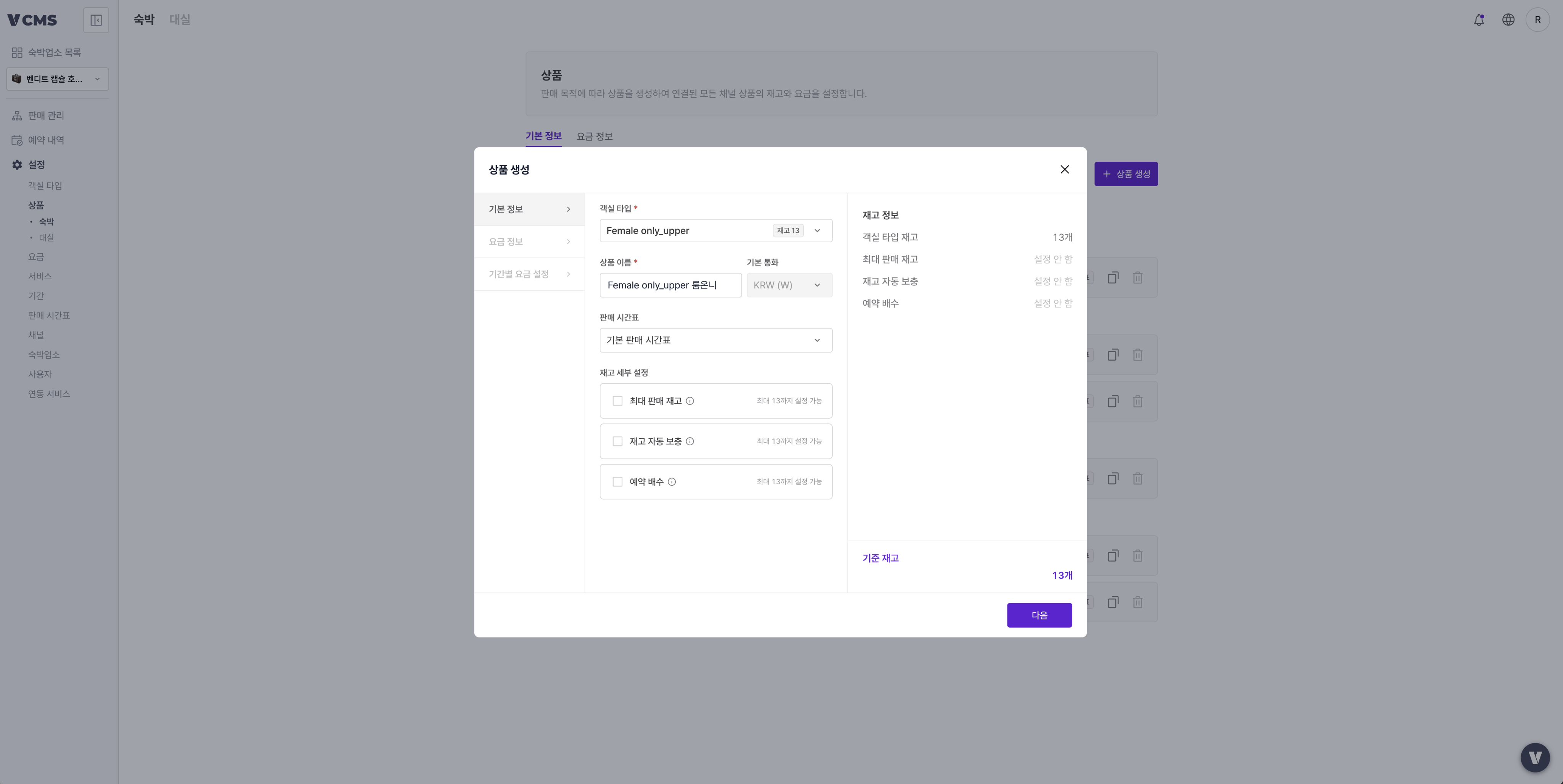The width and height of the screenshot is (1563, 784).
Task: Copy the second product row
Action: pyautogui.click(x=1113, y=355)
